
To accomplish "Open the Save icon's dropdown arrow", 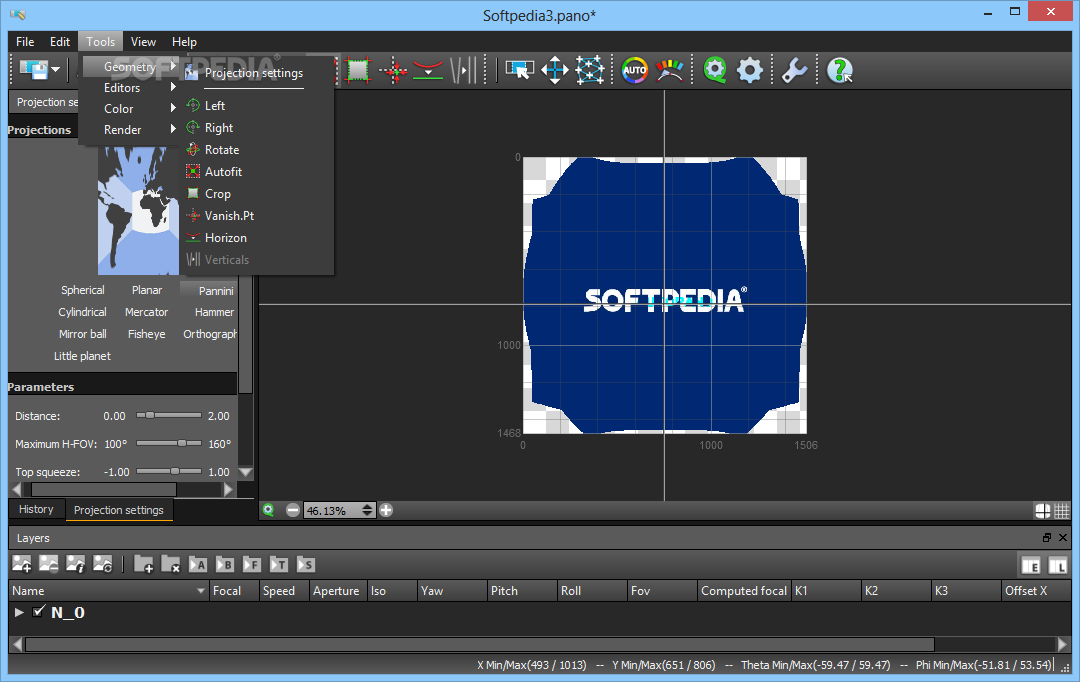I will pos(56,70).
